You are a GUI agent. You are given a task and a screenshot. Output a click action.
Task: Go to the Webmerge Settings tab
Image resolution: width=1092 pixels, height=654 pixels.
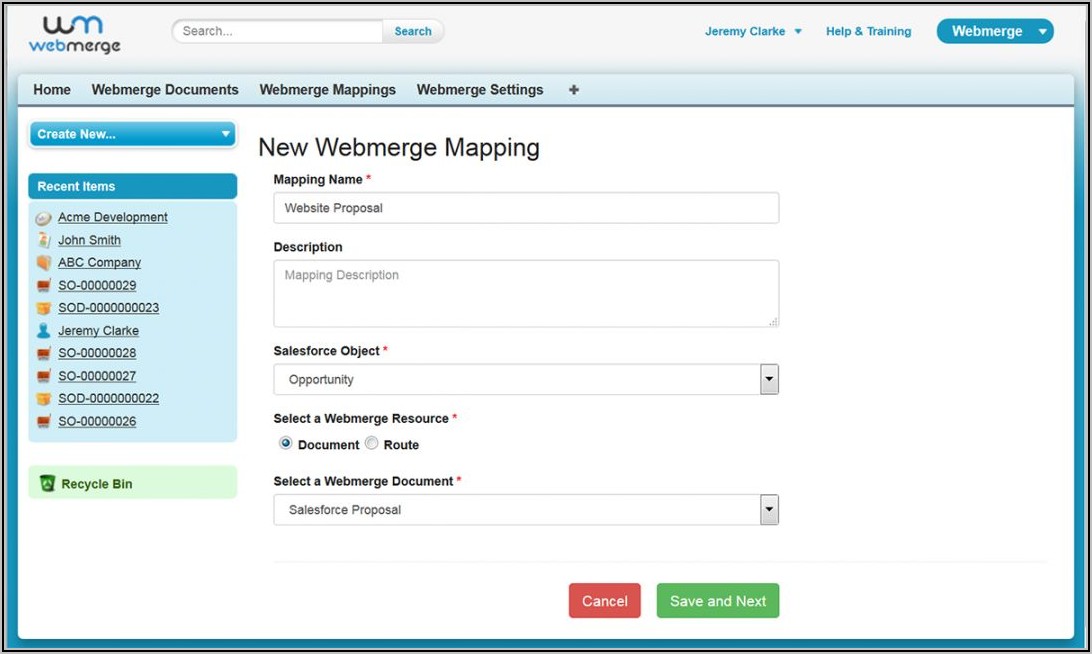point(480,90)
